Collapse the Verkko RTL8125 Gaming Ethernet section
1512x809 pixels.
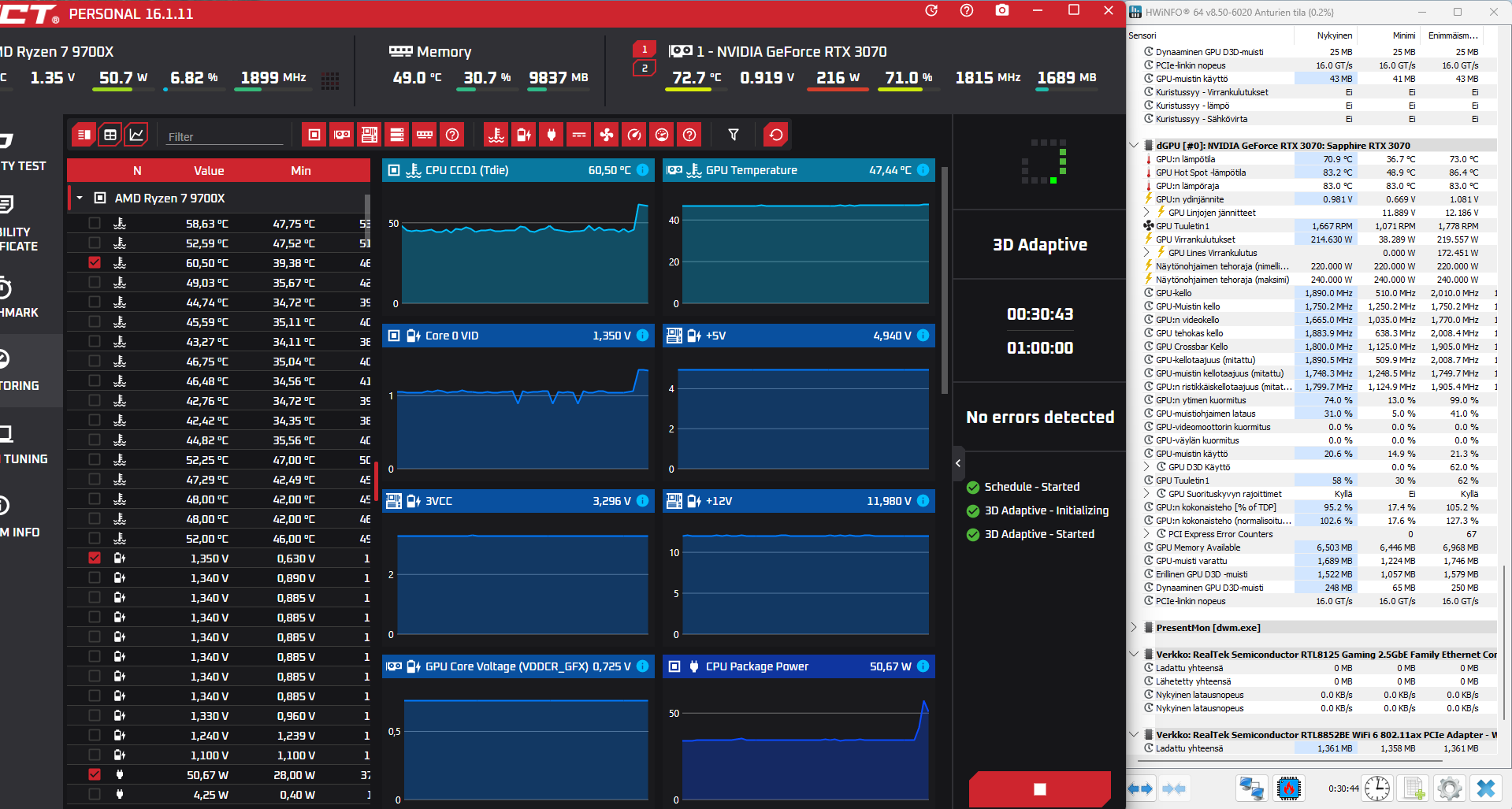[1134, 654]
